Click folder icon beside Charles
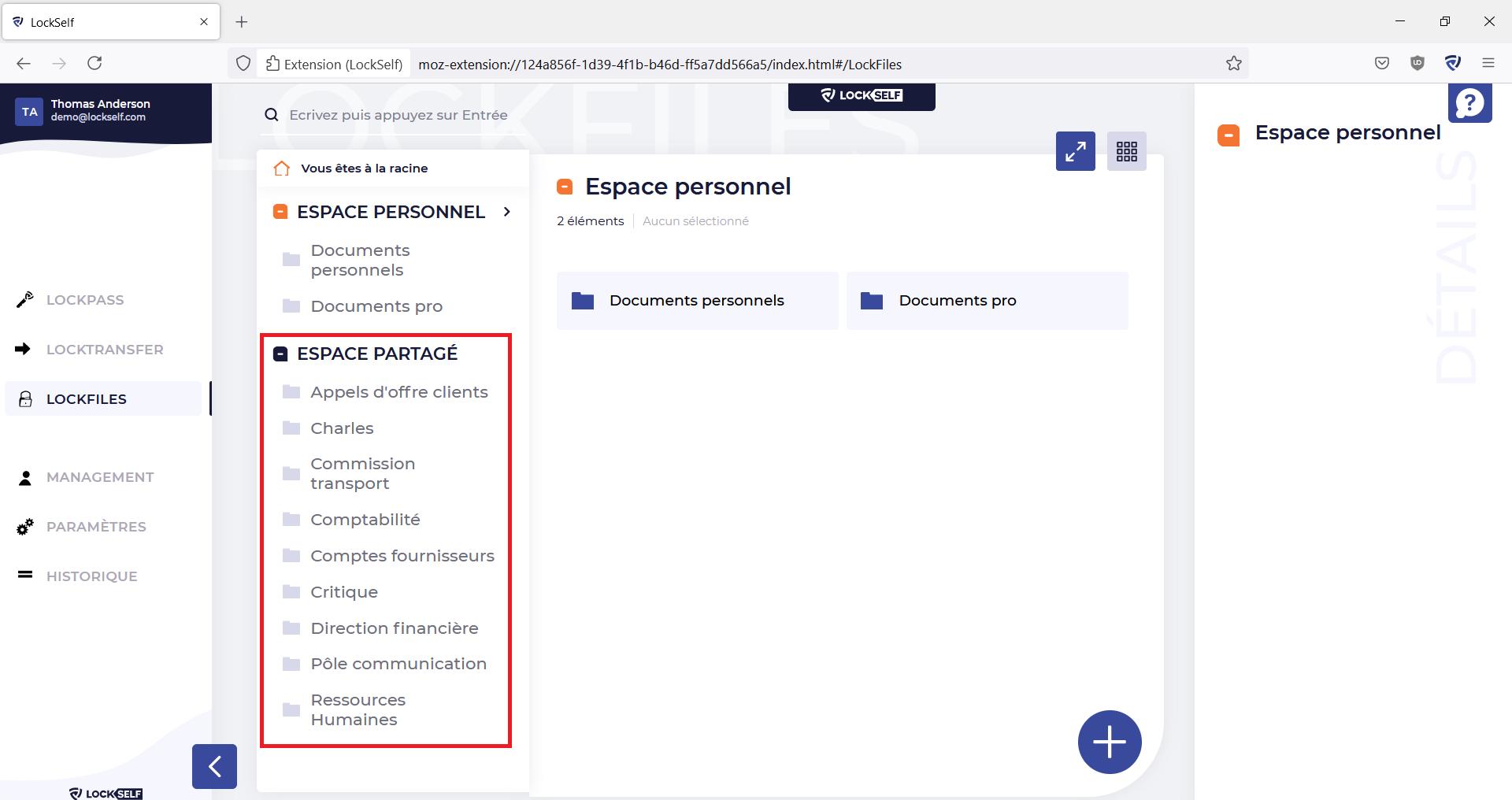 click(x=291, y=428)
